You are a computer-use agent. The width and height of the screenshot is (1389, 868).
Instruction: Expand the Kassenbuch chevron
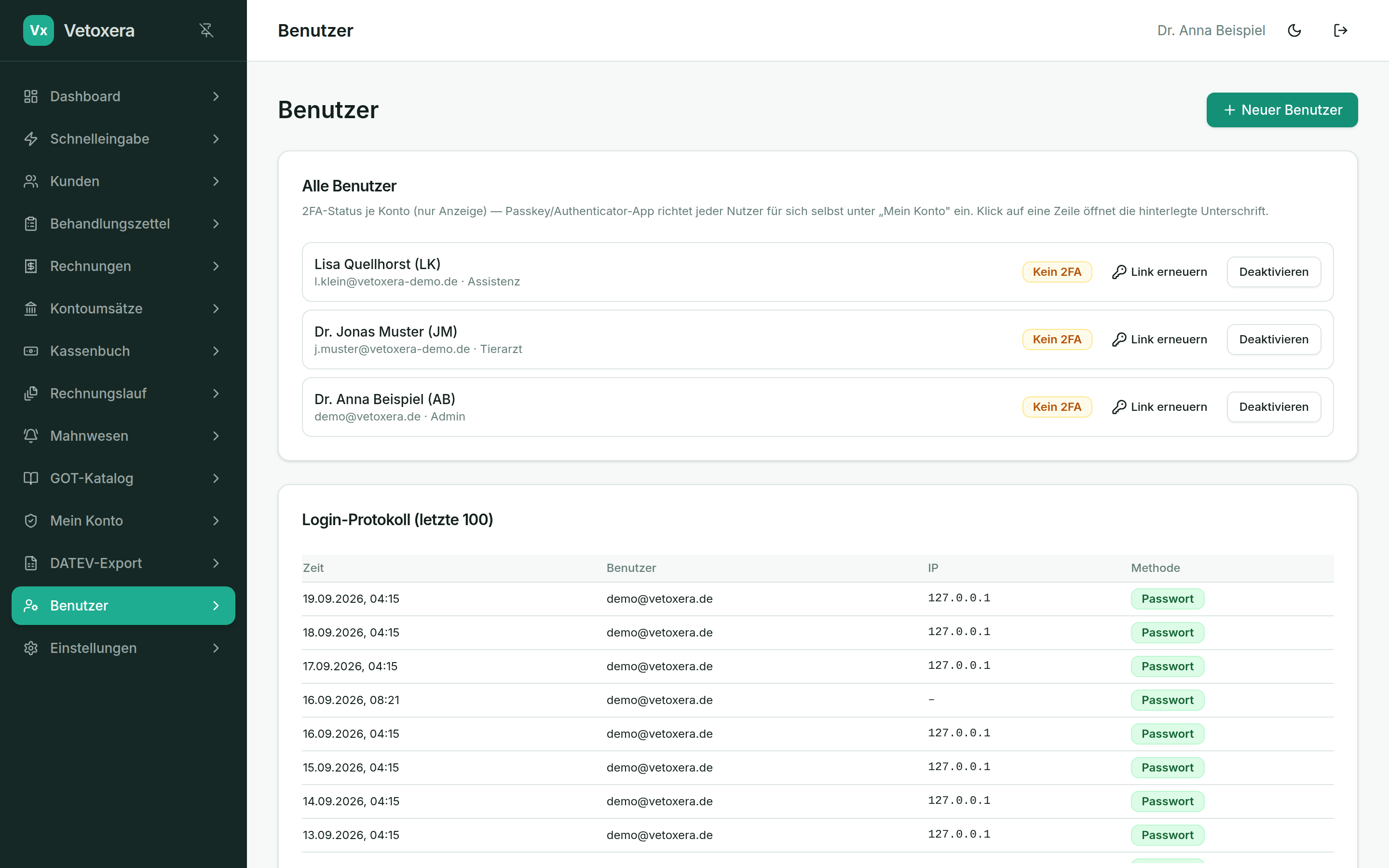[x=217, y=352]
